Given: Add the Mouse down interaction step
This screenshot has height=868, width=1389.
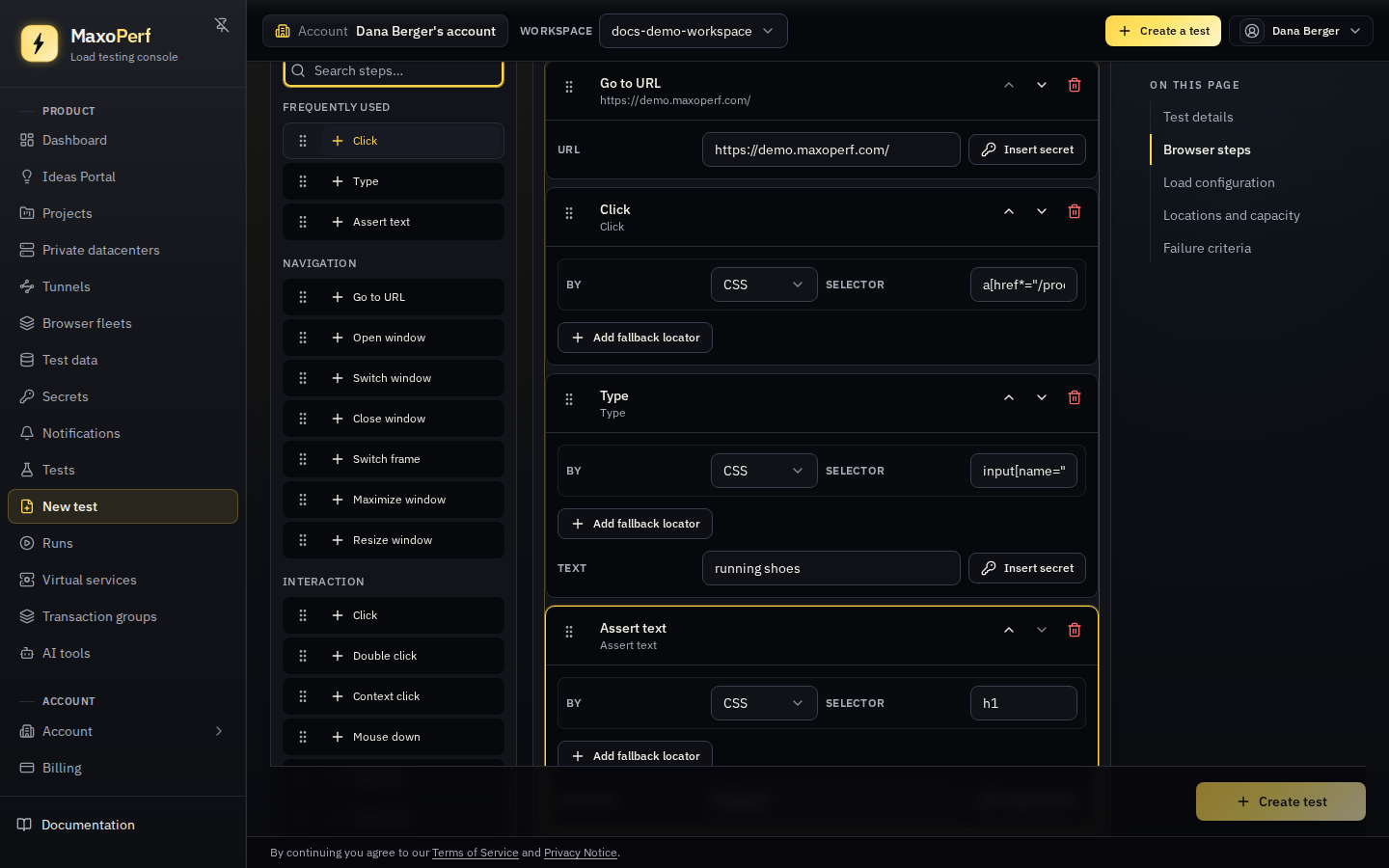Looking at the screenshot, I should (x=394, y=737).
